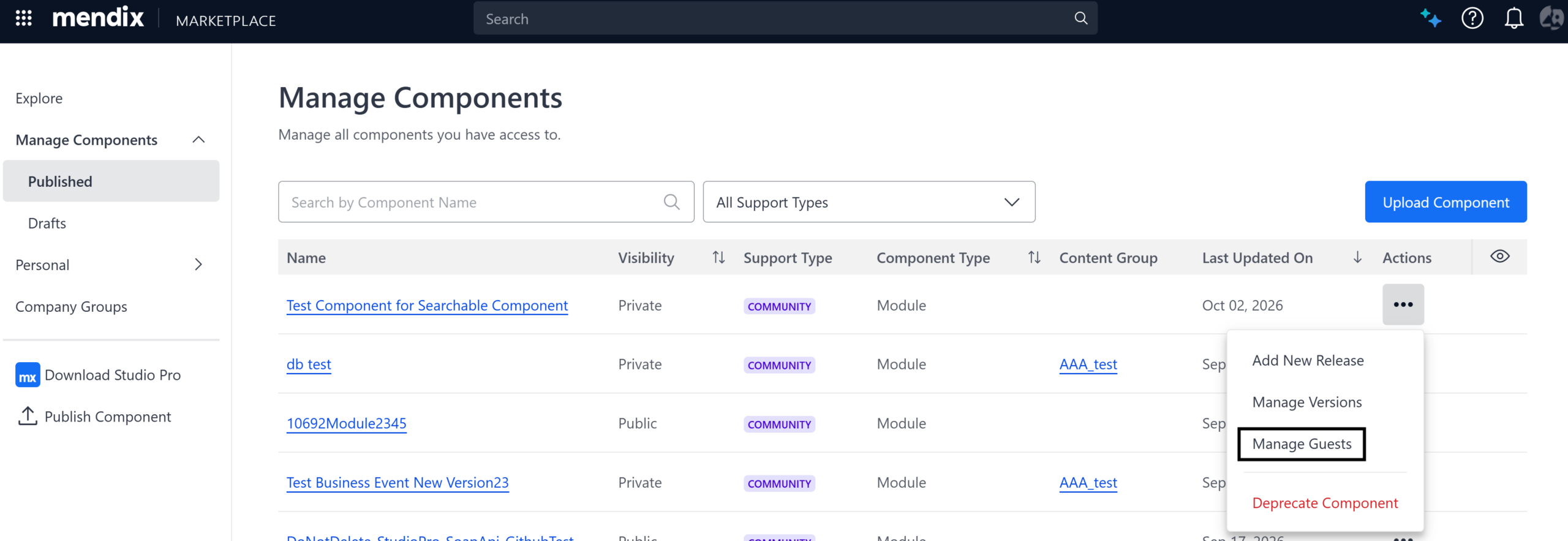Click Download Studio Pro link
The image size is (1568, 541).
click(x=113, y=375)
